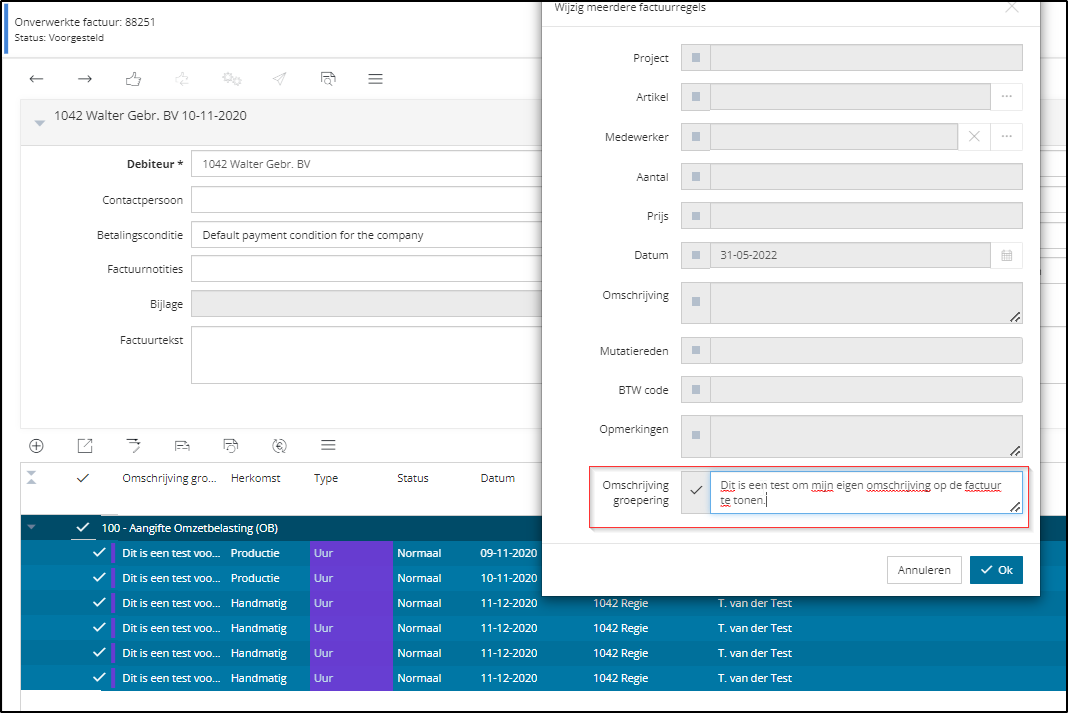1068x713 pixels.
Task: Open invoice preview magnifier icon
Action: point(328,79)
